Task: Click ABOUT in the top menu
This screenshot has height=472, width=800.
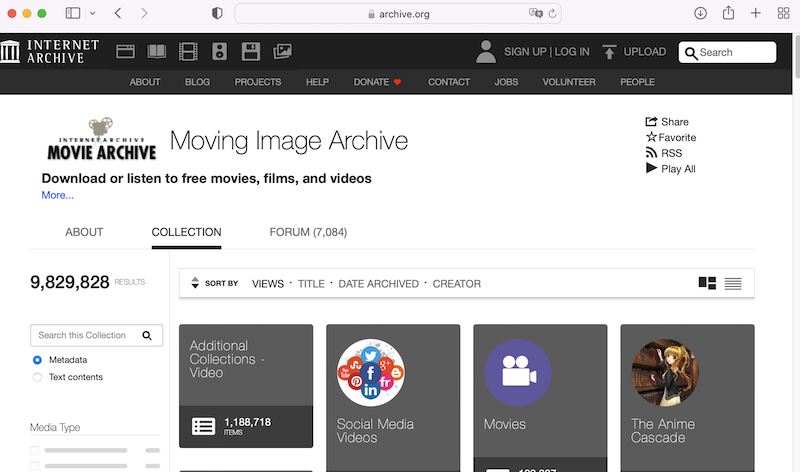Action: click(145, 82)
